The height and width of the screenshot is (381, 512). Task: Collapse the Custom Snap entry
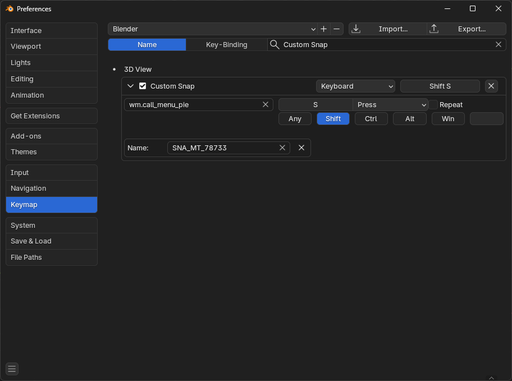[130, 86]
